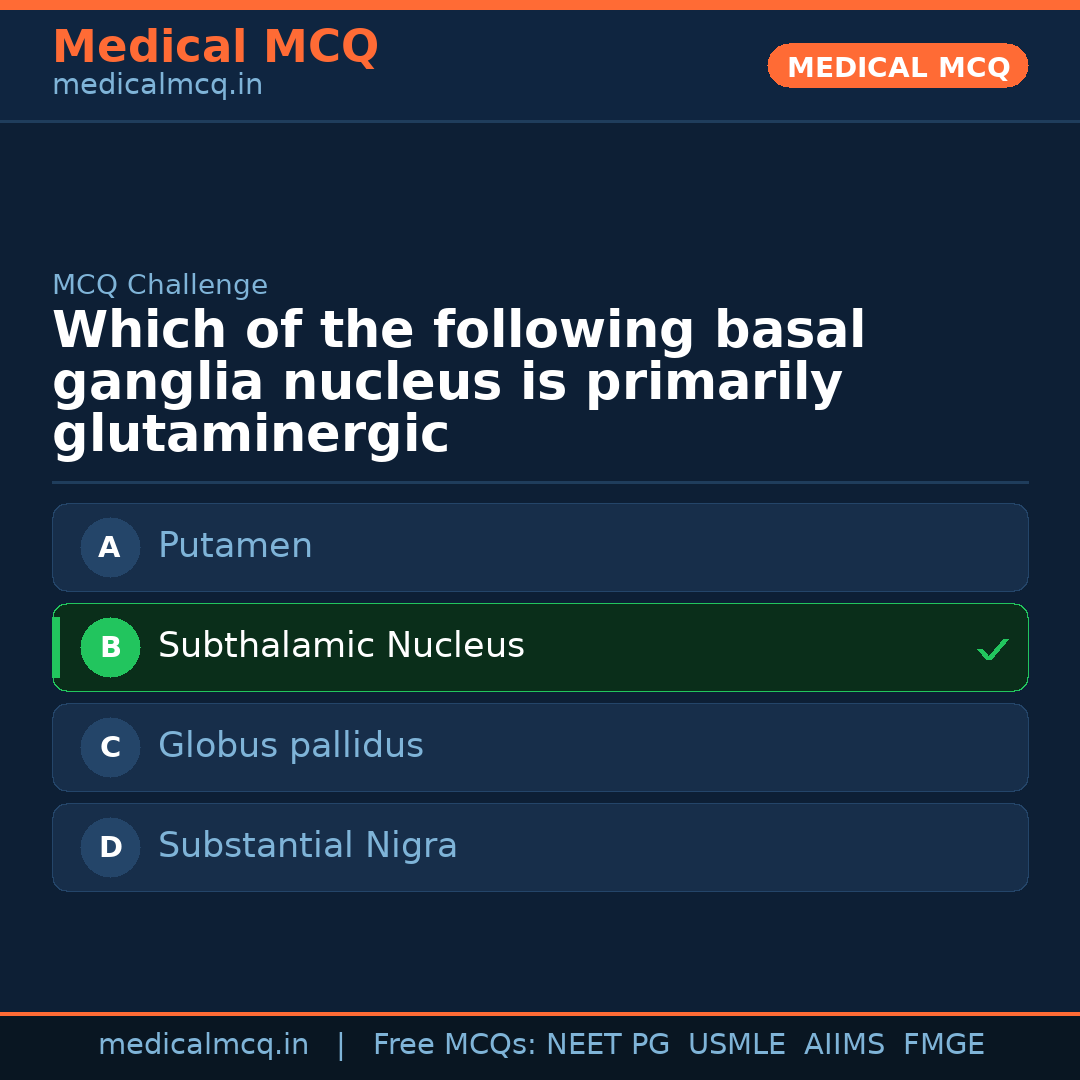The width and height of the screenshot is (1080, 1080).
Task: Click the green B badge icon
Action: [110, 647]
